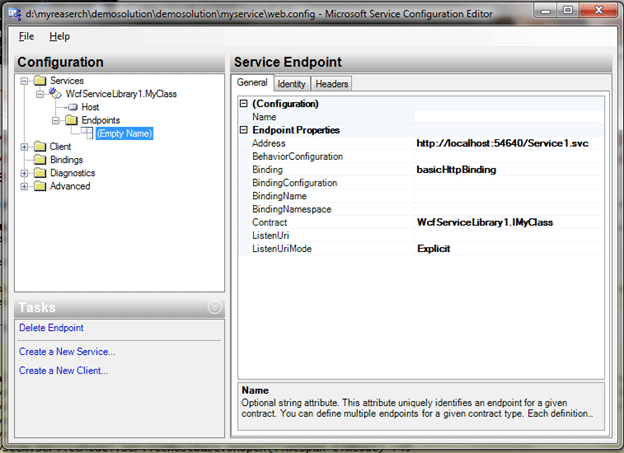Collapse the Tasks panel with chevron button
624x453 pixels.
click(x=214, y=307)
